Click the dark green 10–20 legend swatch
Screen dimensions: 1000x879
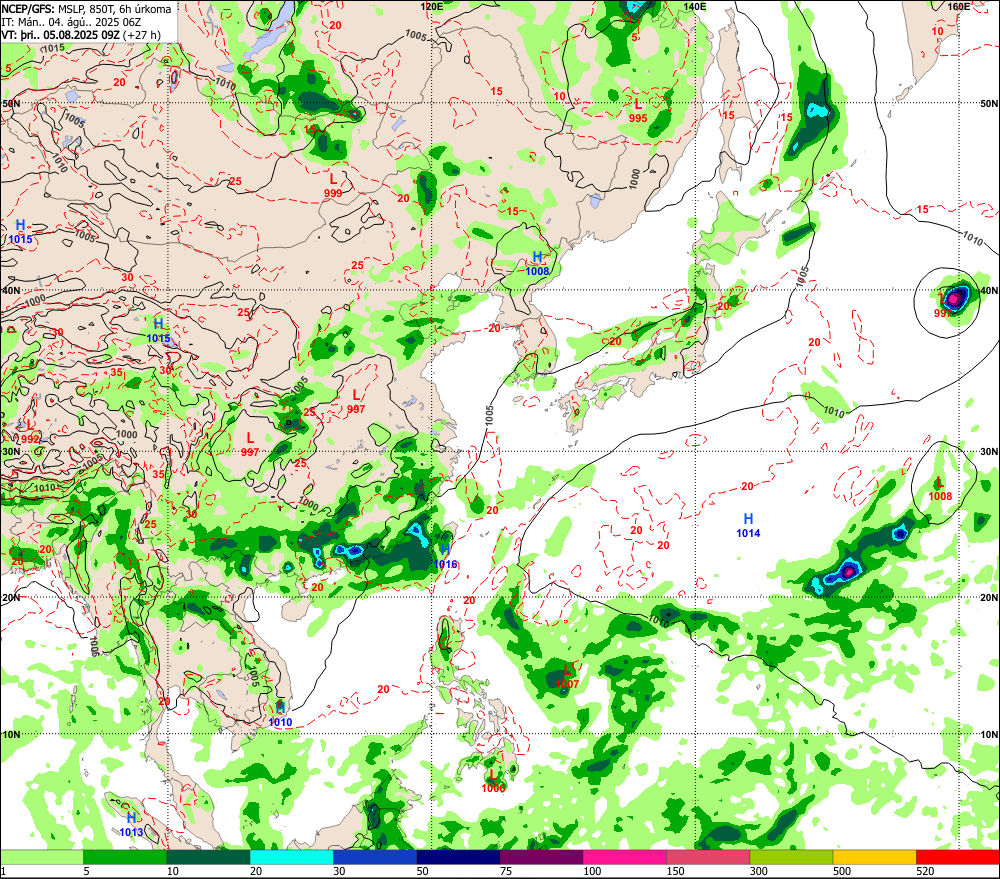point(209,857)
